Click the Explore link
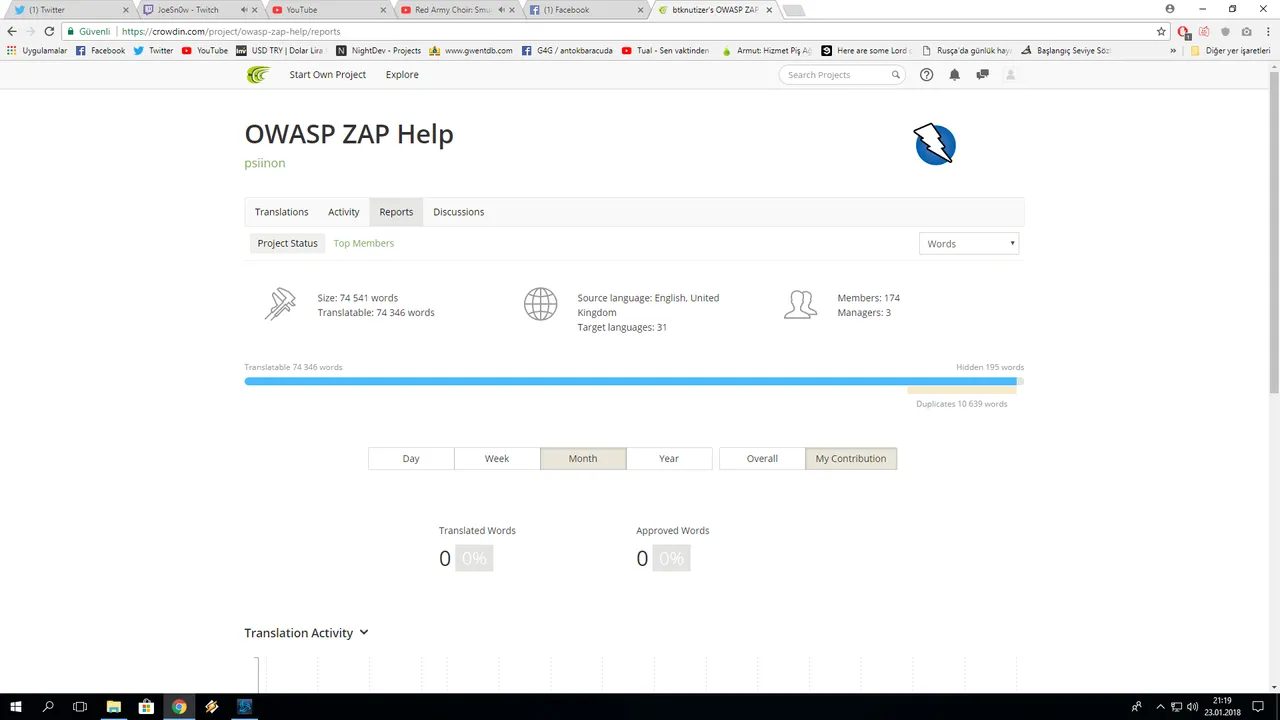This screenshot has width=1280, height=720. 402,75
